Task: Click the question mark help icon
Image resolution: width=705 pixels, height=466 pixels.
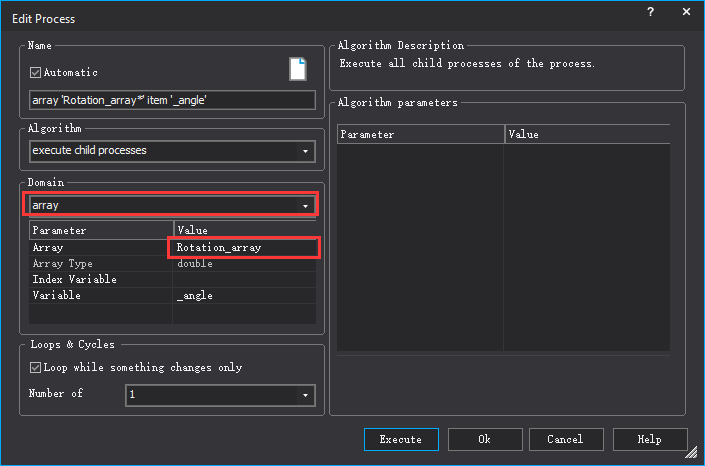Action: point(651,14)
